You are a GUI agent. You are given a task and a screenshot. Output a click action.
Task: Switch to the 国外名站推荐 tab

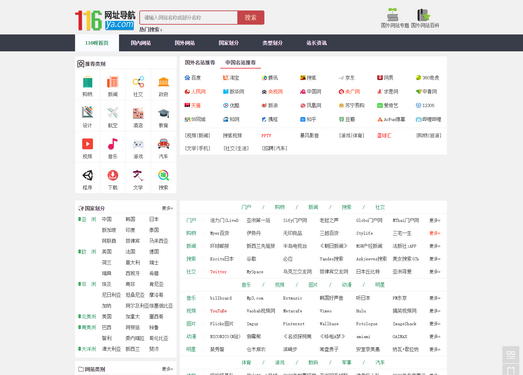(200, 62)
